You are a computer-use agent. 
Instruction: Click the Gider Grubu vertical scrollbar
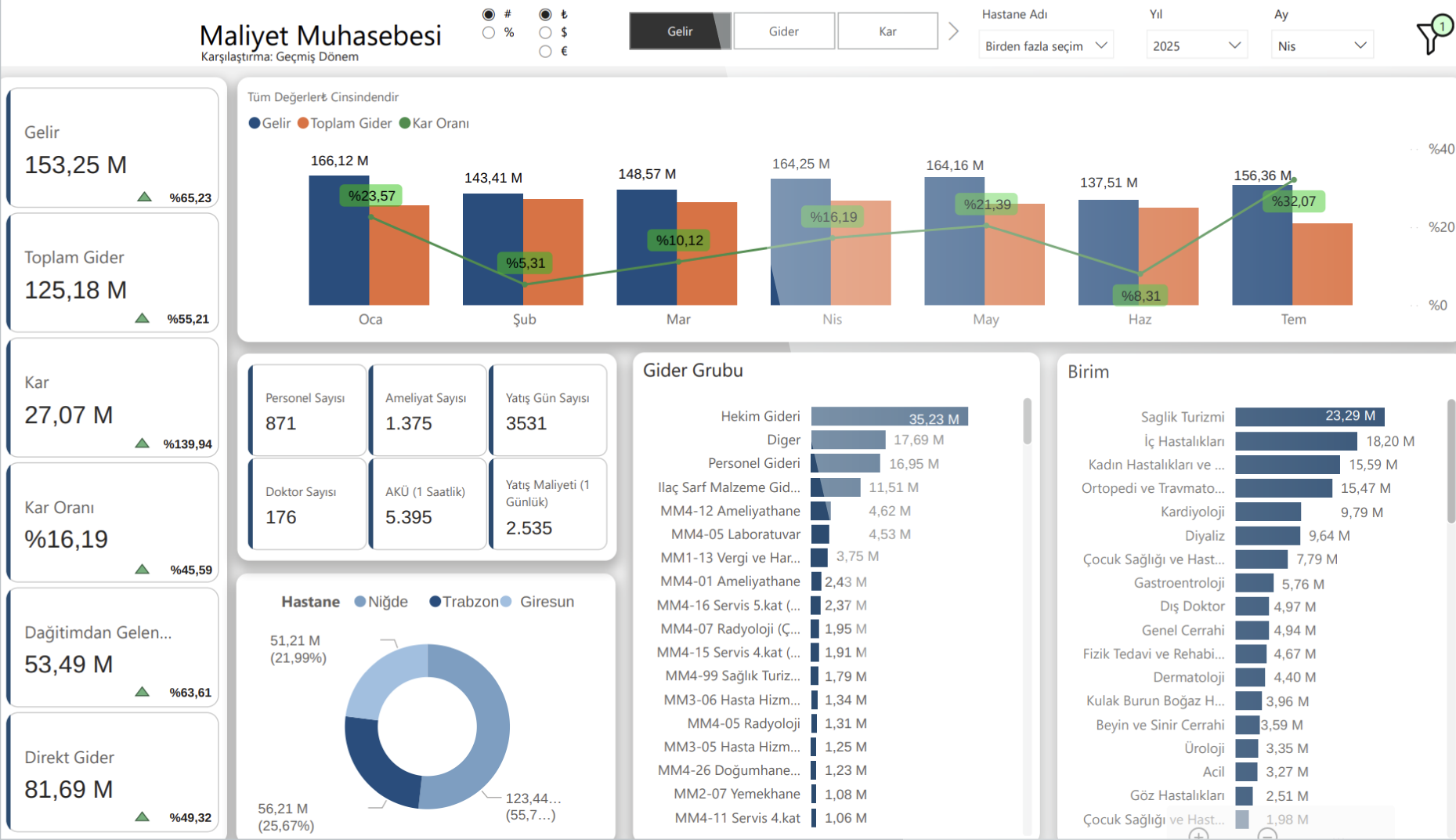point(1027,422)
